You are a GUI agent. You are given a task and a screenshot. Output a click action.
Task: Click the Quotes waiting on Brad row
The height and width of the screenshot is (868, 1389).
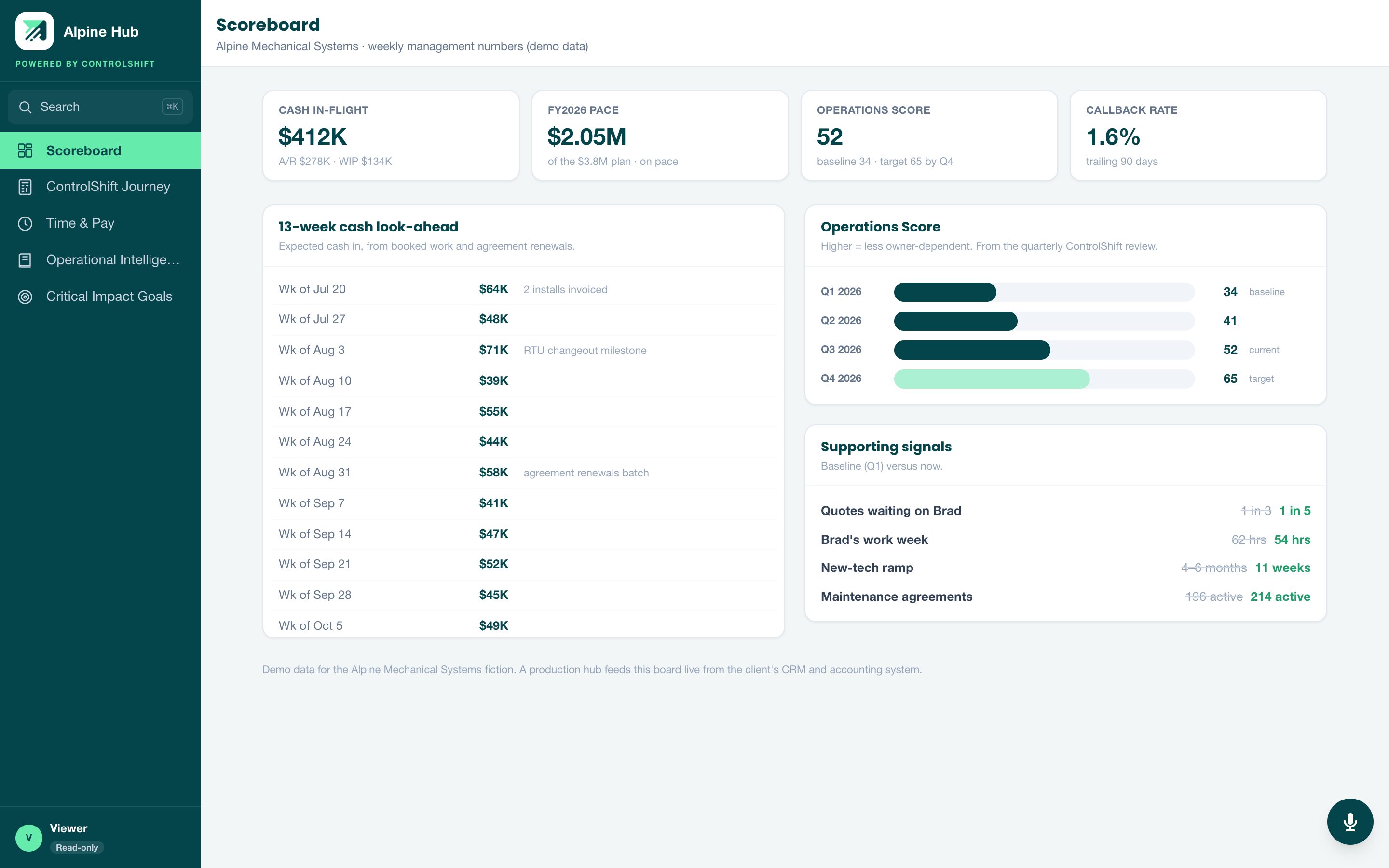(x=1065, y=511)
